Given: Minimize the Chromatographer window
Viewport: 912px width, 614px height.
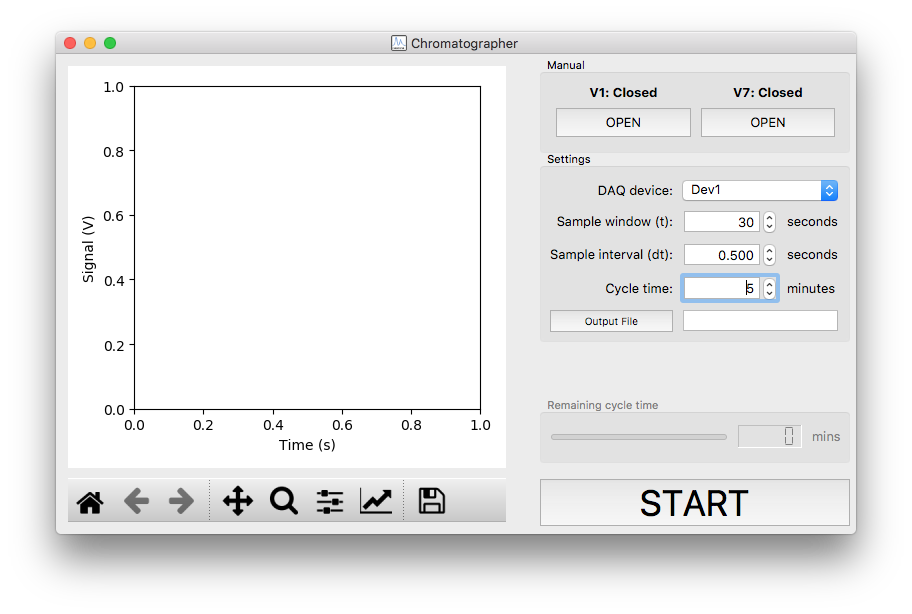Looking at the screenshot, I should pyautogui.click(x=90, y=43).
